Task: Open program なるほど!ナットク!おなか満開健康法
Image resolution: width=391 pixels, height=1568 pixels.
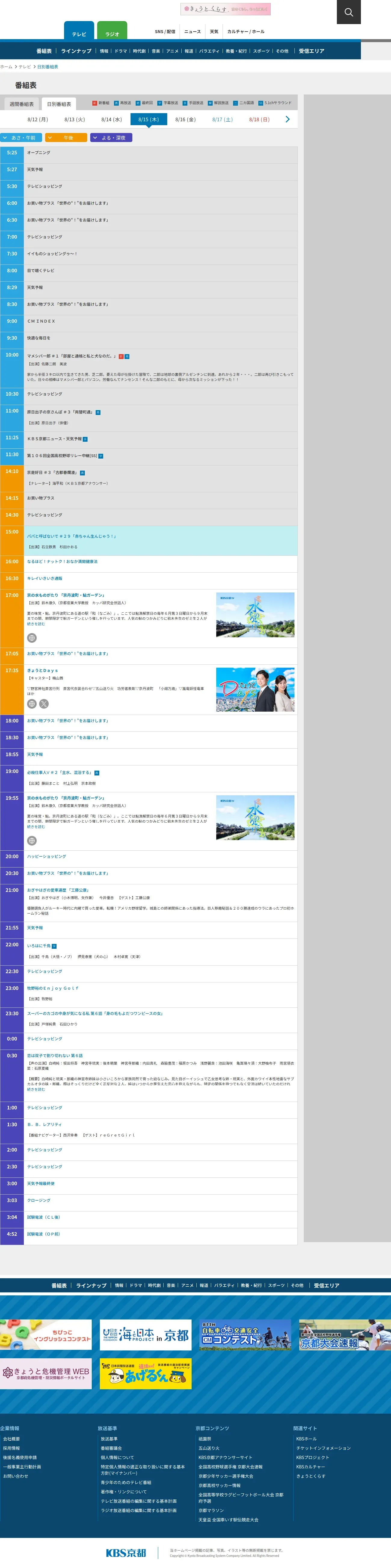Action: tap(62, 562)
